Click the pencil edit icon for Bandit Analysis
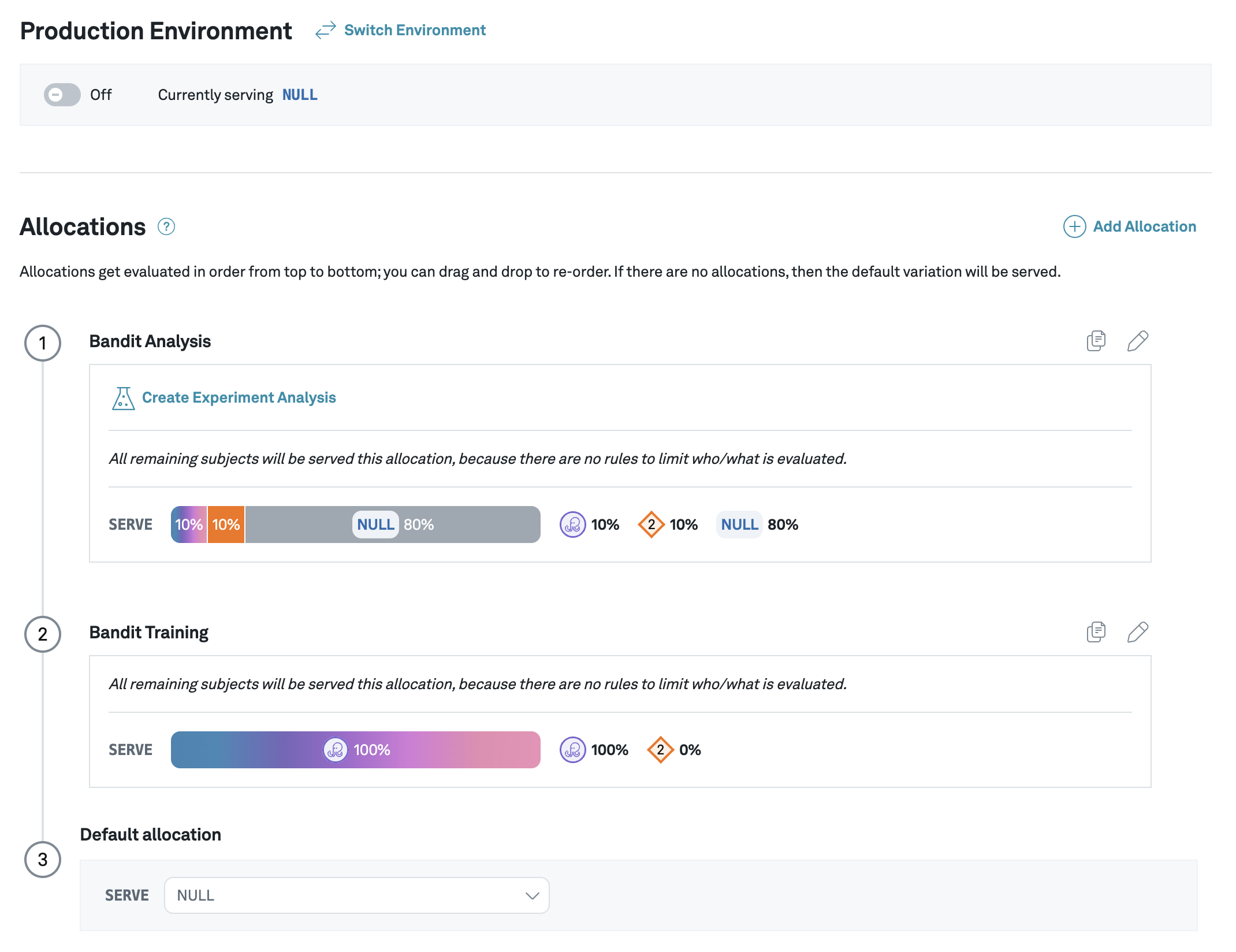Screen dimensions: 1236x952 [1137, 341]
